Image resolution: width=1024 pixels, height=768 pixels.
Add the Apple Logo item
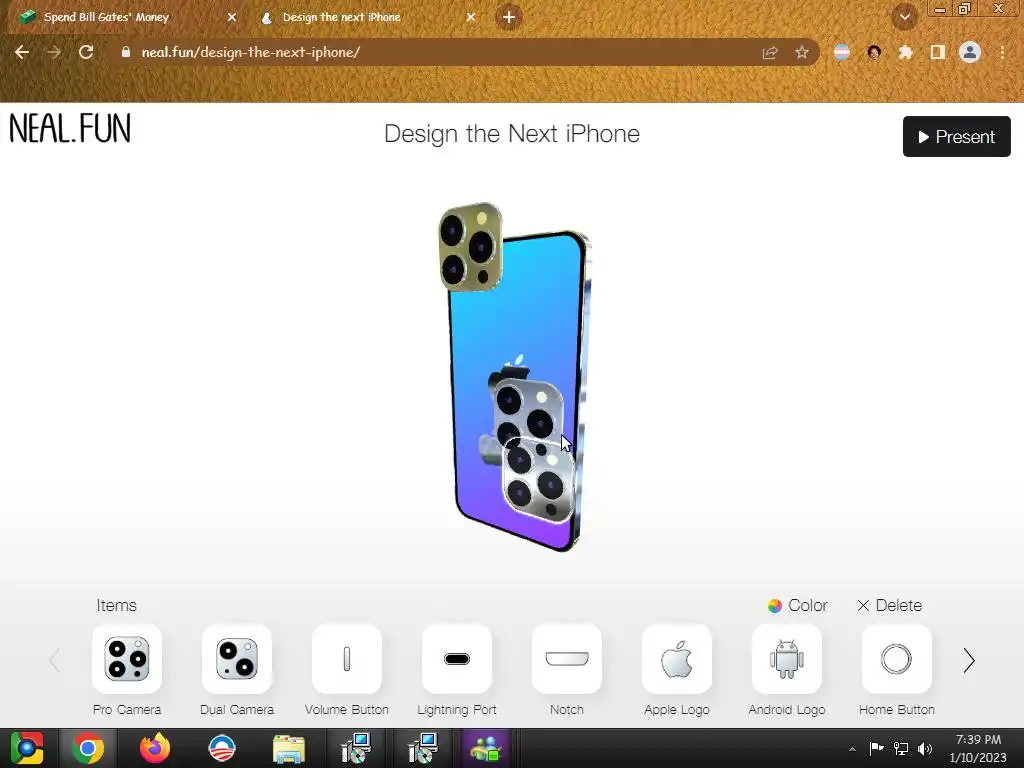coord(677,659)
